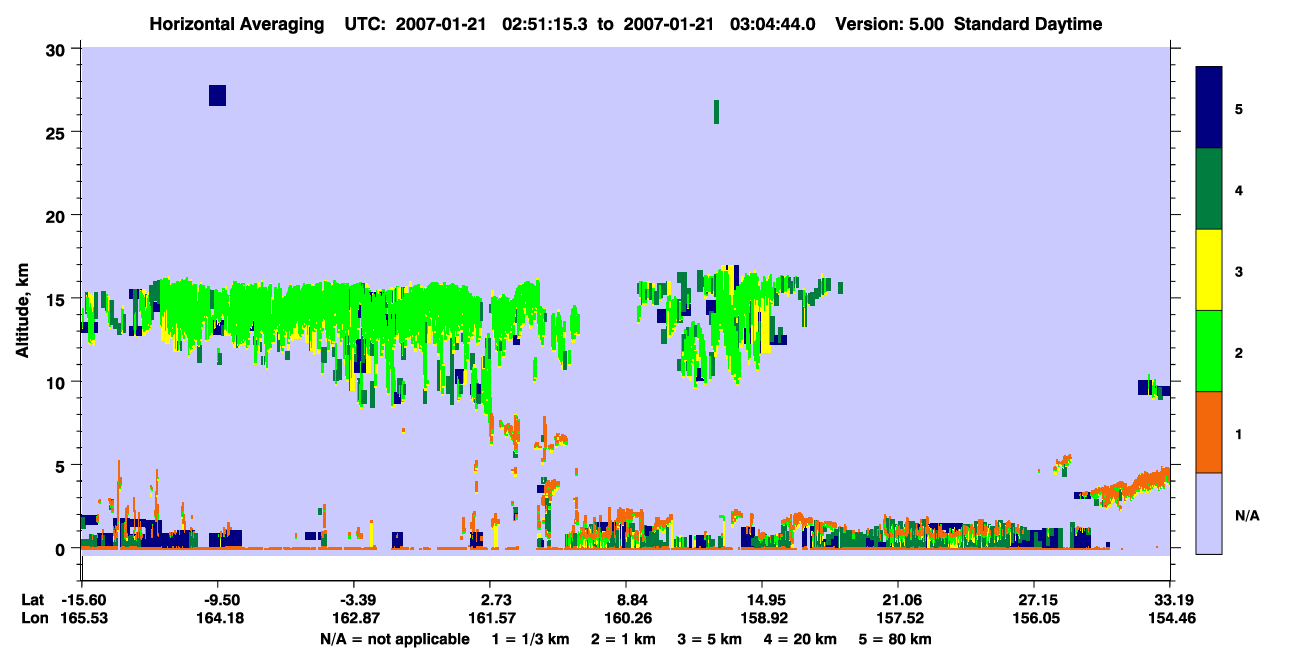Click the longitude value '160.26'
This screenshot has height=667, width=1300.
626,618
